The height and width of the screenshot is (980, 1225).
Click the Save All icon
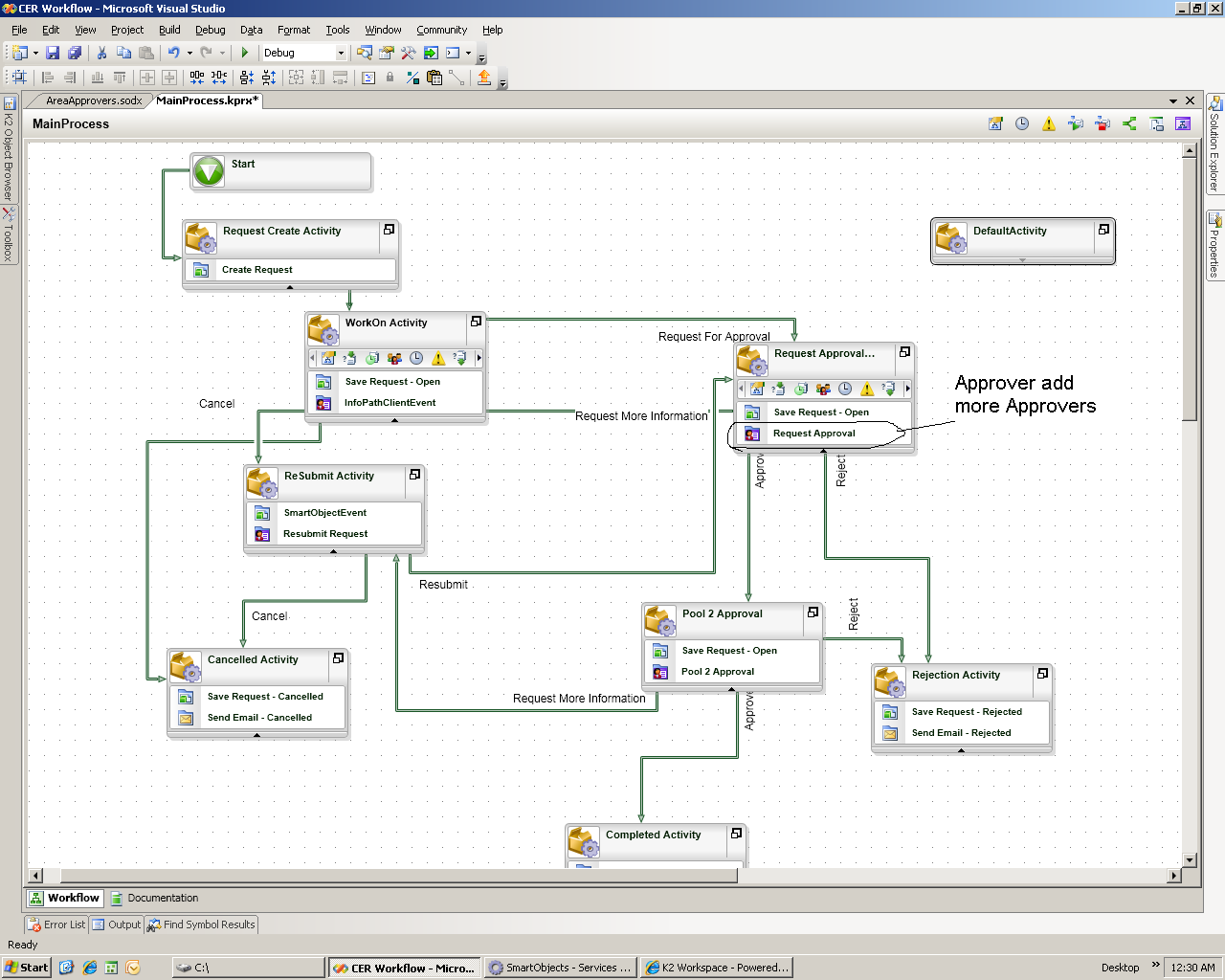click(75, 53)
